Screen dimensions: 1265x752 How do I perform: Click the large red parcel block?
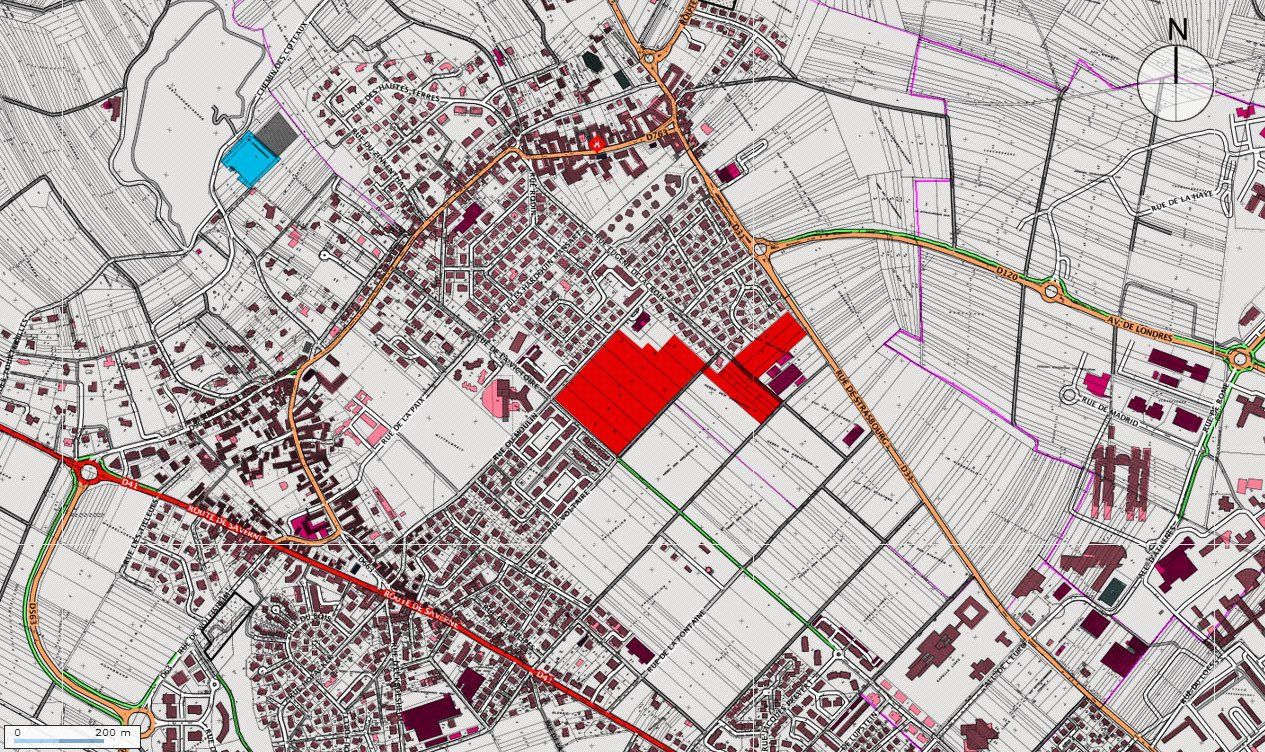click(632, 389)
